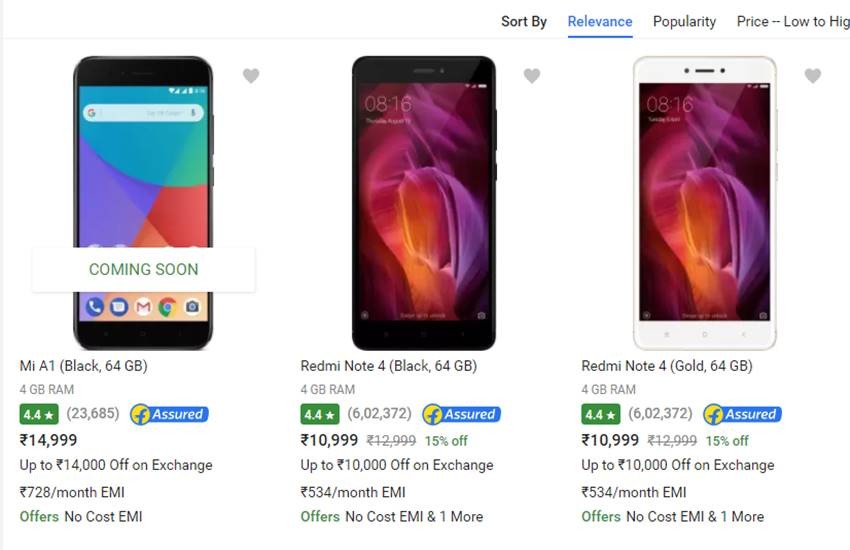Open the 4.4 rating badge for Redmi Note 4 Black

(x=320, y=414)
